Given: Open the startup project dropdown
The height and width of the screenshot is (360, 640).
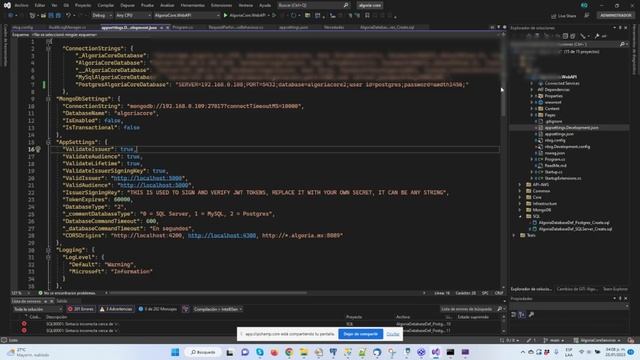Looking at the screenshot, I should [x=187, y=16].
